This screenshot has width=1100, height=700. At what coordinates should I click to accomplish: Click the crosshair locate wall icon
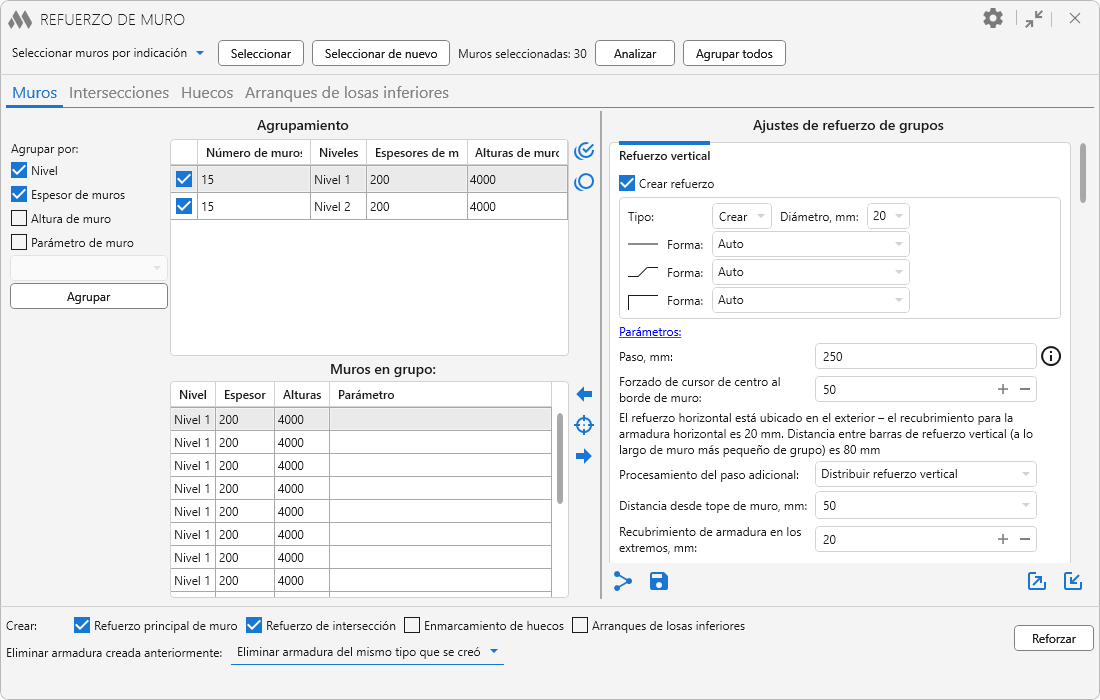point(585,426)
